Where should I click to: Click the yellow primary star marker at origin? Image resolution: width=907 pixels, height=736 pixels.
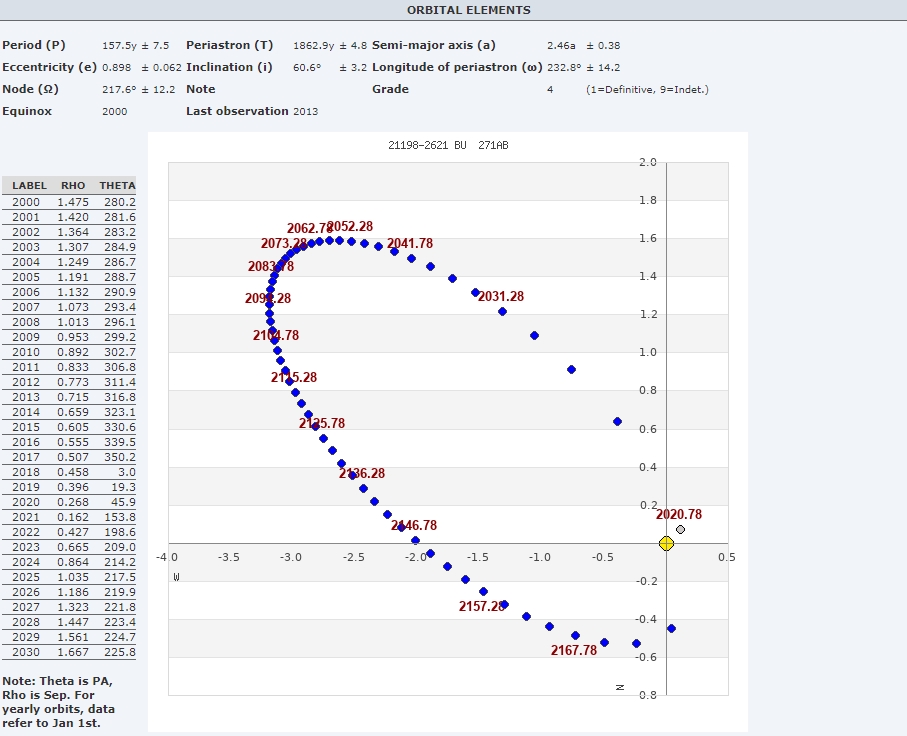[667, 543]
